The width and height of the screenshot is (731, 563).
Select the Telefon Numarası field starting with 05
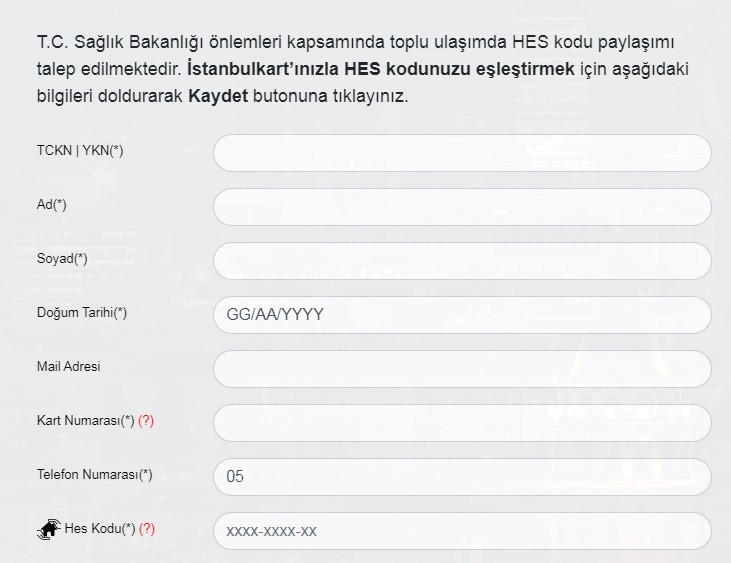tap(461, 477)
